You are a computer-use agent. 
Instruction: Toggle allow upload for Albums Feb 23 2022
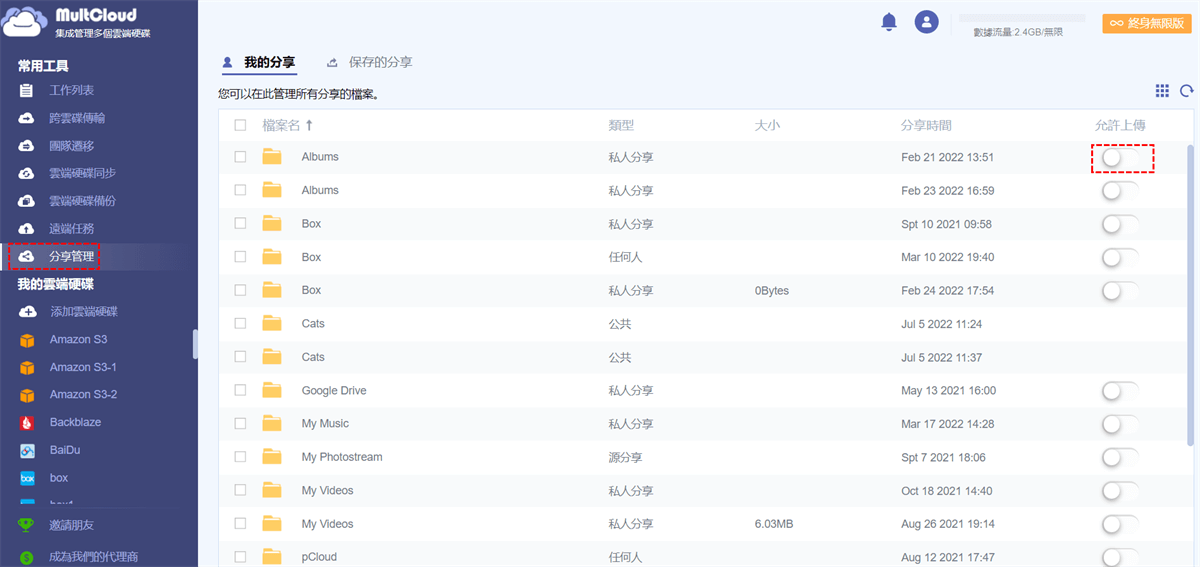1120,191
